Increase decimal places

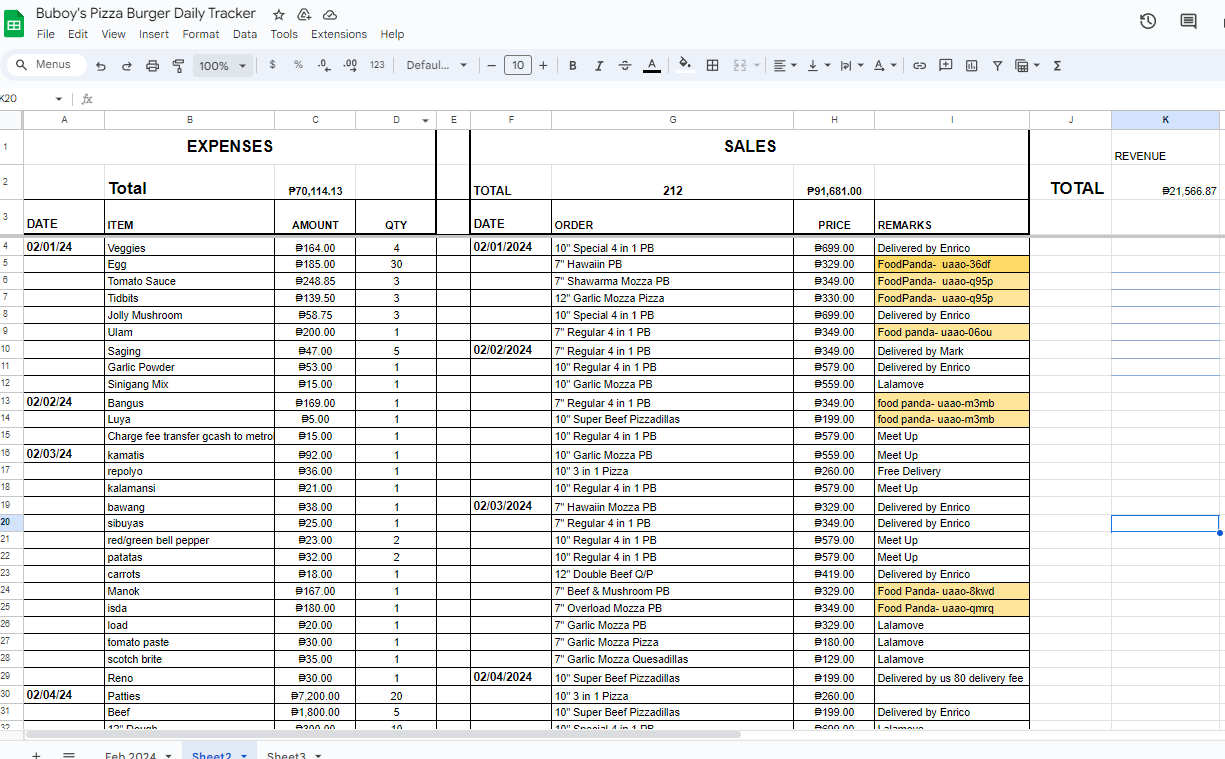tap(350, 65)
